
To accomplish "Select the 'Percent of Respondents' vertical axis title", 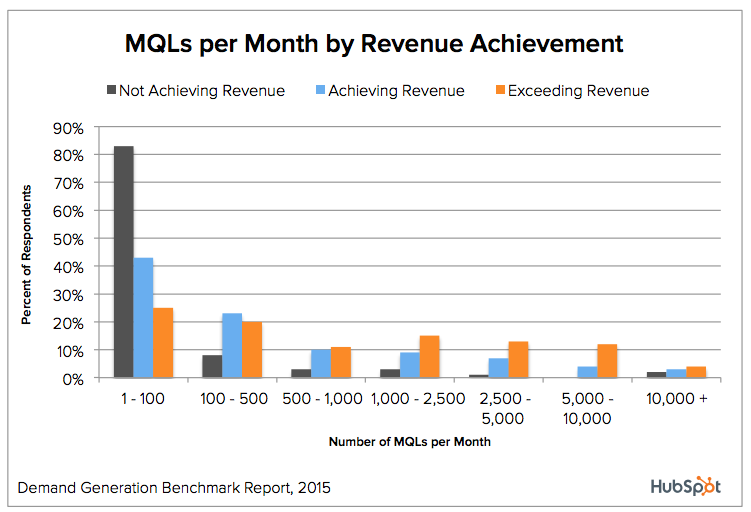I will point(29,254).
